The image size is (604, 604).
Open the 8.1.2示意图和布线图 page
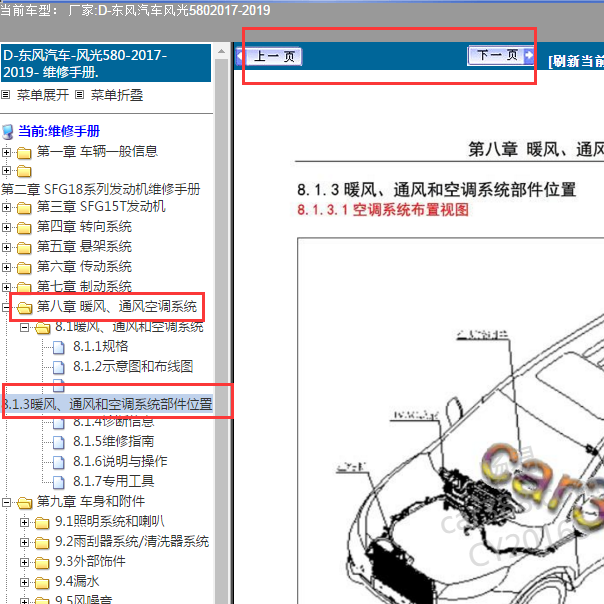pyautogui.click(x=133, y=366)
